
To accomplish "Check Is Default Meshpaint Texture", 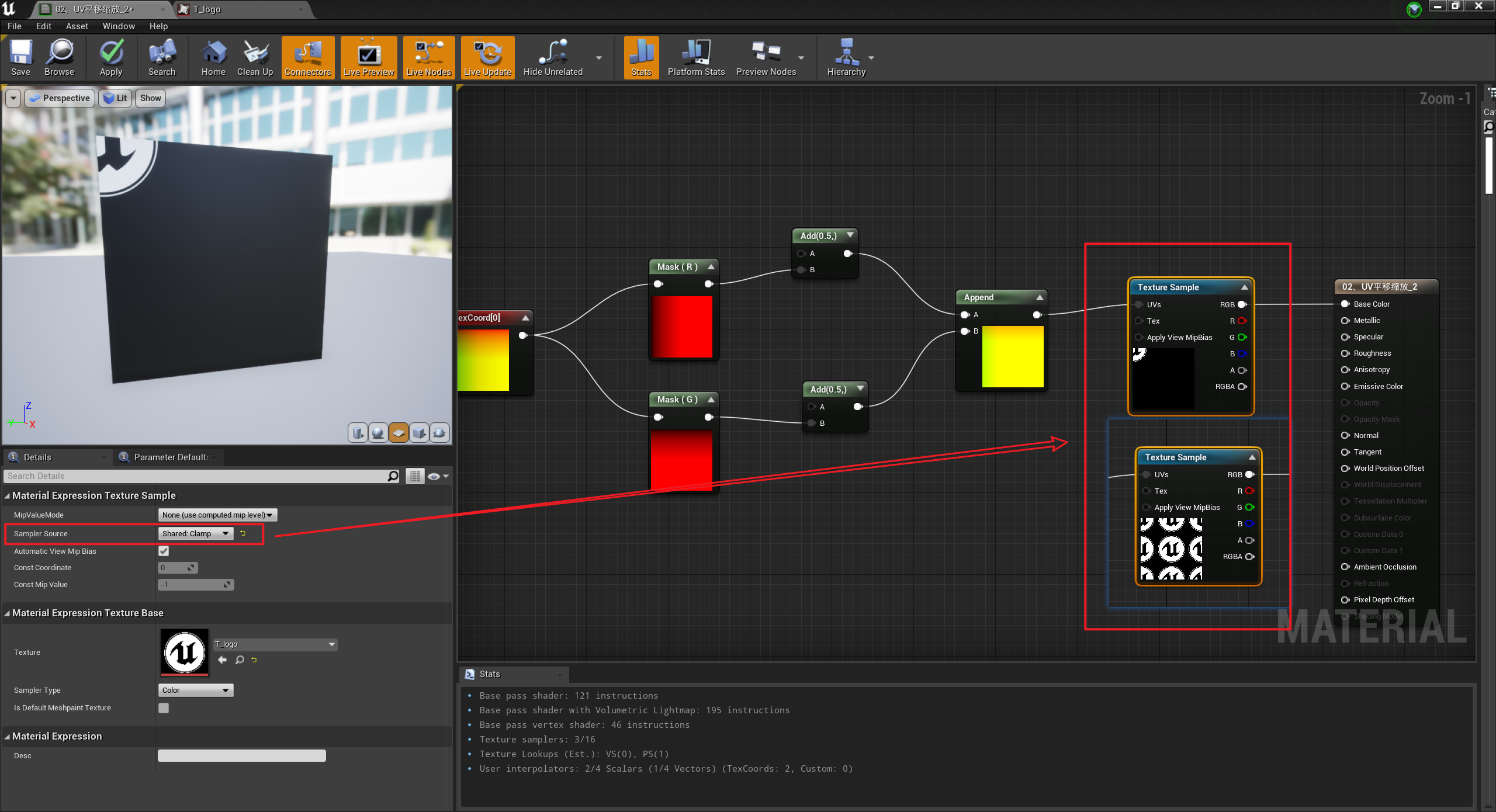I will [x=163, y=707].
